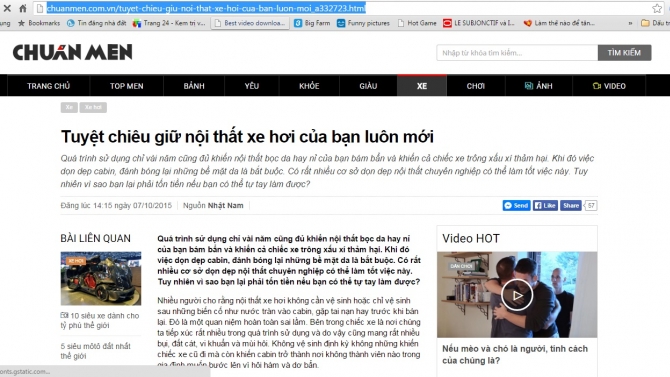
Task: Open 'Tin đăng nhà đất' bookmark
Action: tap(97, 23)
